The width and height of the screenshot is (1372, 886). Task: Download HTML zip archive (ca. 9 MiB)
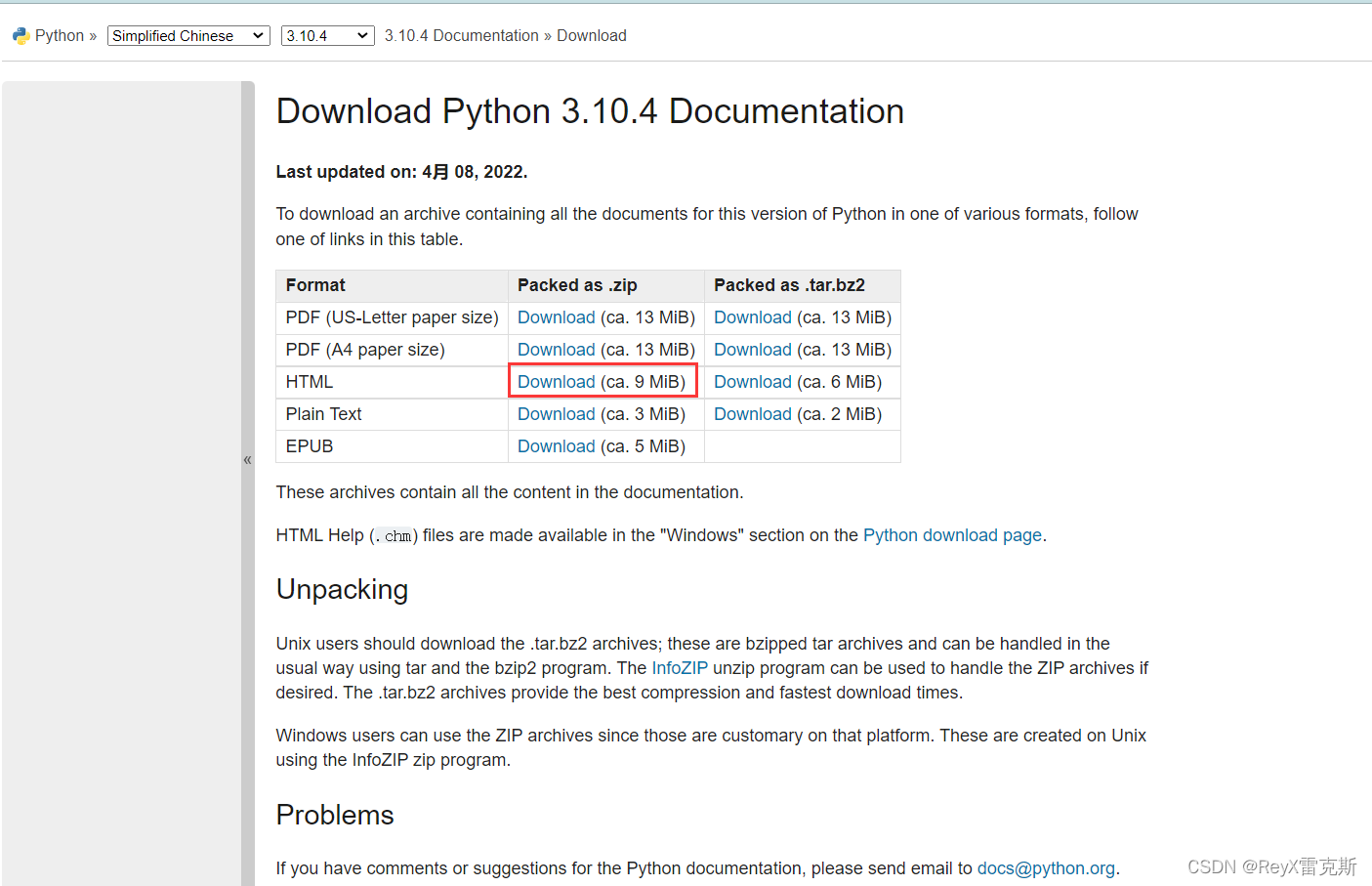point(556,382)
